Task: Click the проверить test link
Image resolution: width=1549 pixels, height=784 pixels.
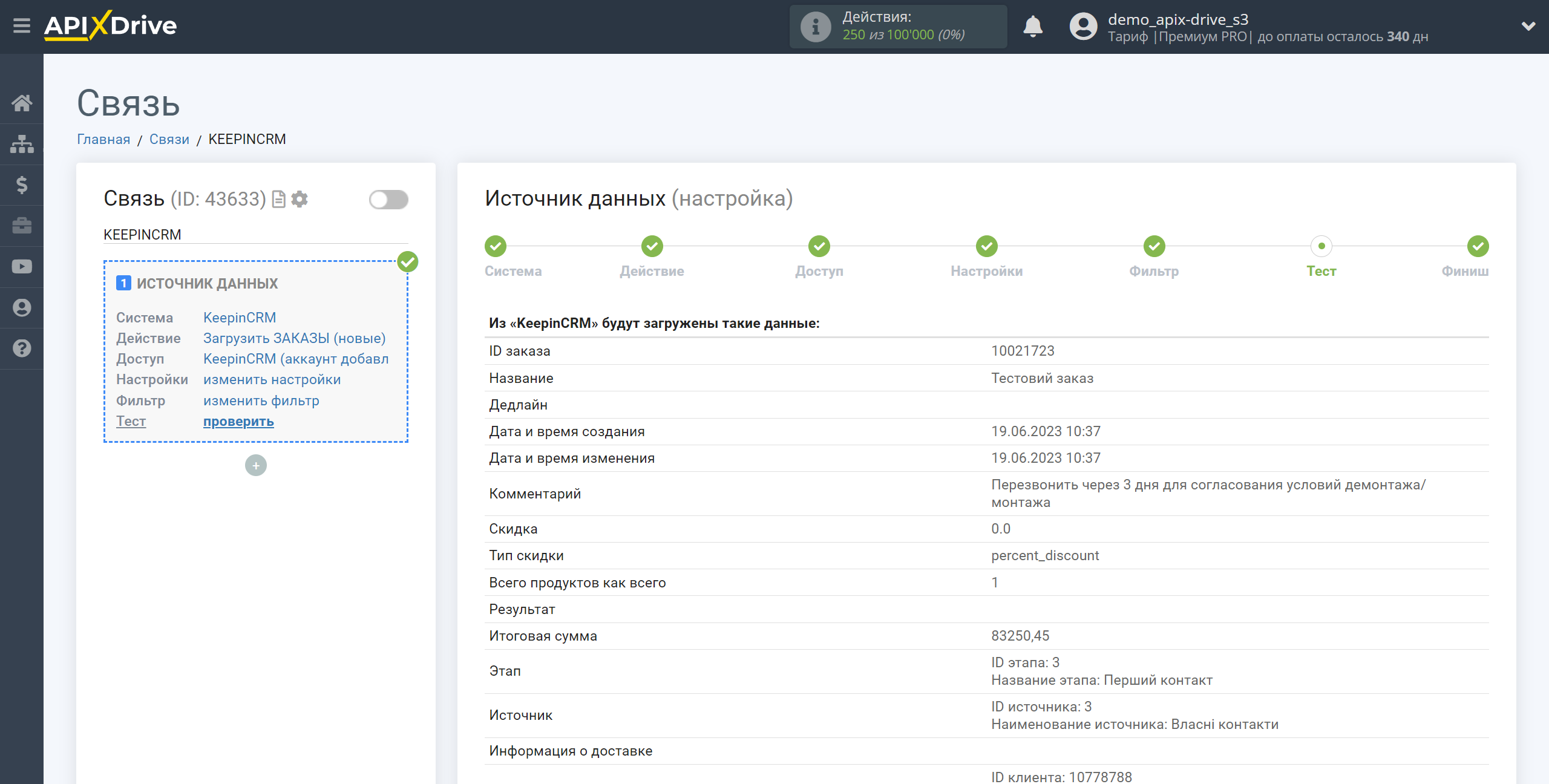Action: (x=238, y=421)
